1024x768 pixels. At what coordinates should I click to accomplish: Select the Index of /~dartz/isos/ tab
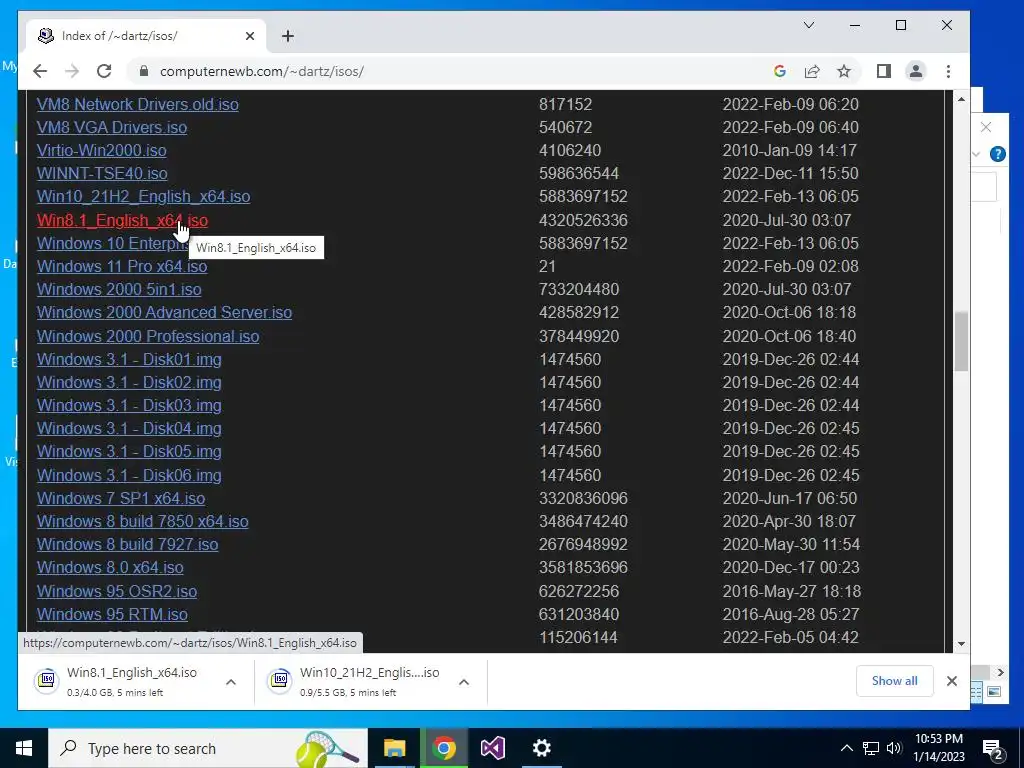pos(146,36)
